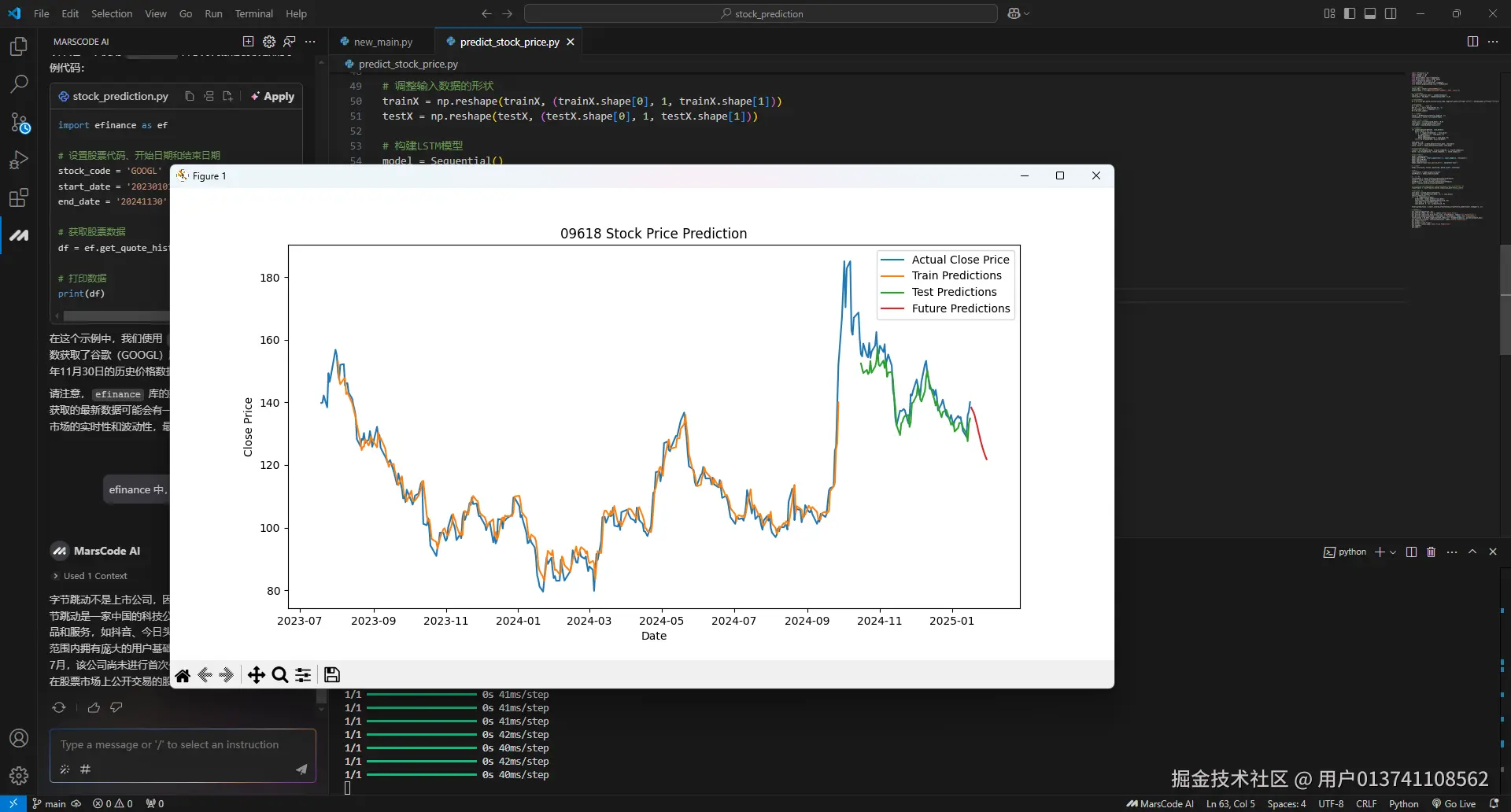Reset plot with Home icon
1511x812 pixels.
tap(183, 675)
